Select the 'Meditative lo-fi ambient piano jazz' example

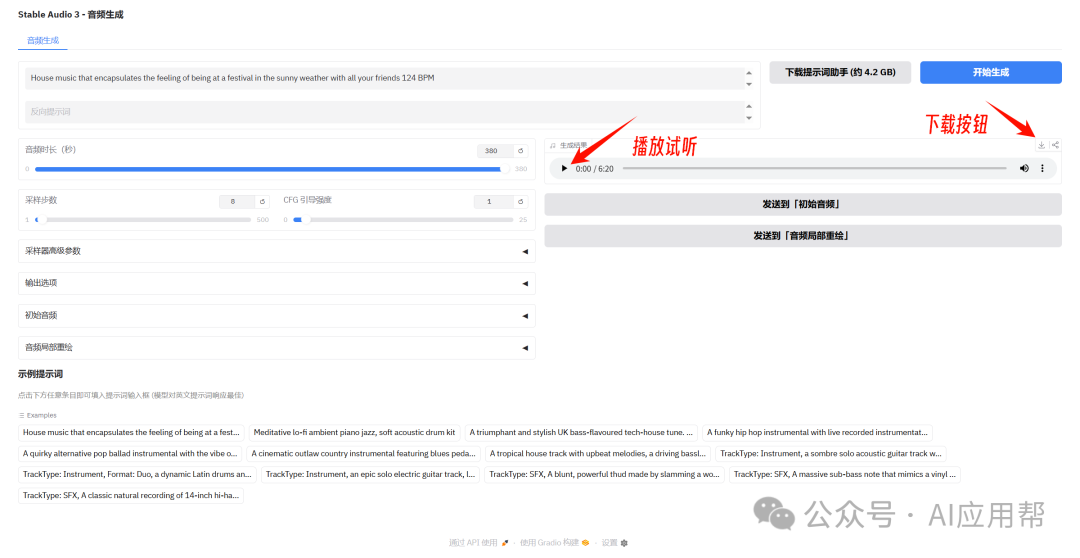(x=354, y=433)
